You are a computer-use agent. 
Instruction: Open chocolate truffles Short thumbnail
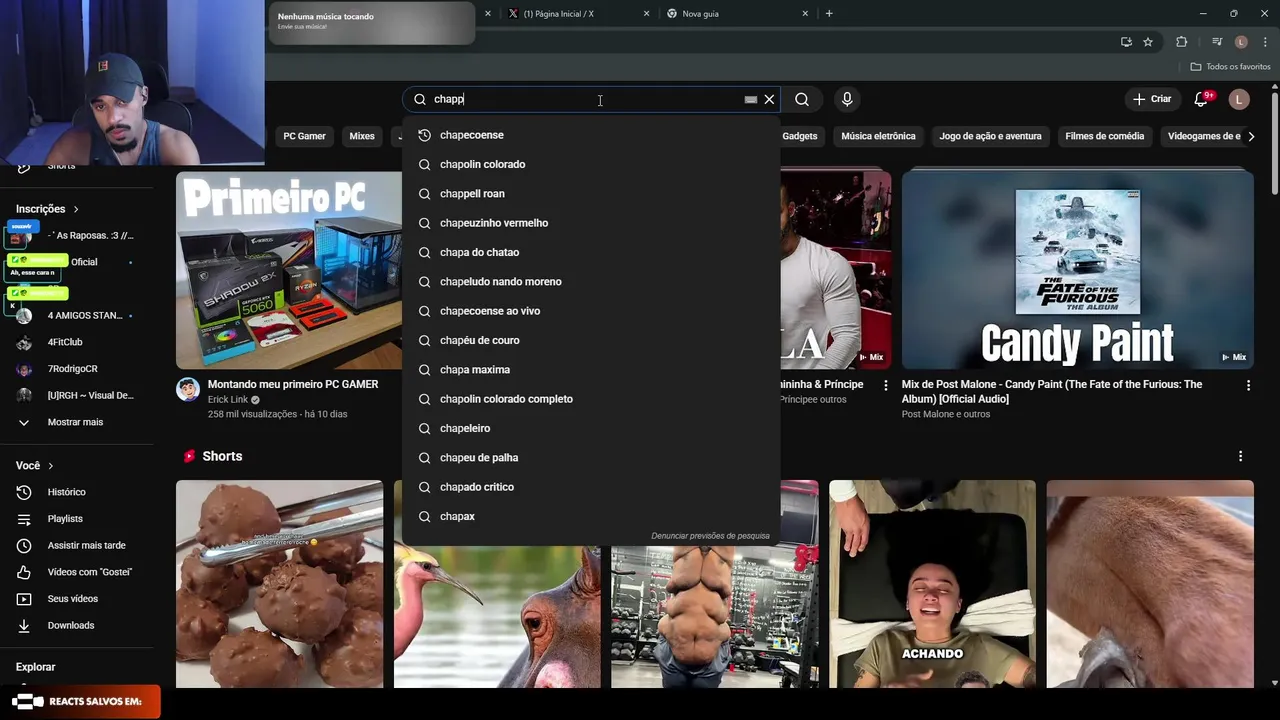click(279, 584)
